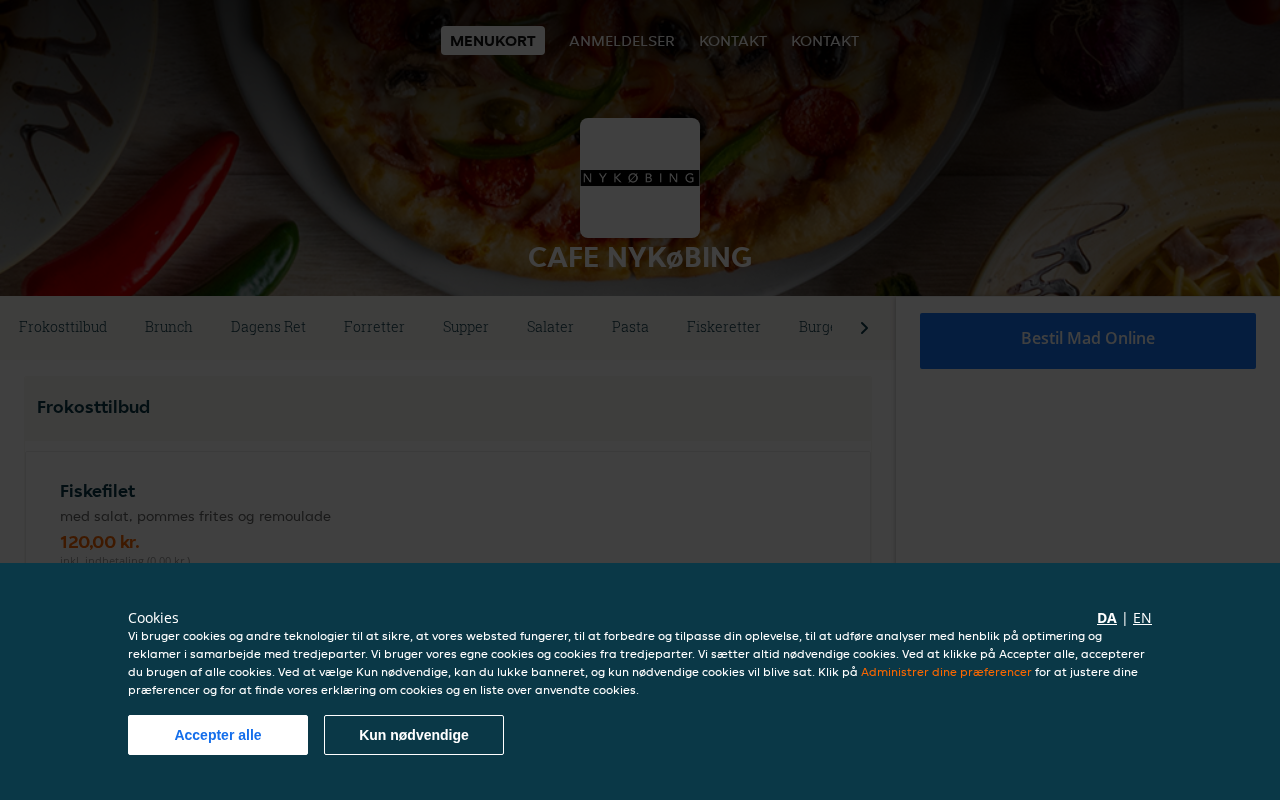Image resolution: width=1280 pixels, height=800 pixels.
Task: Click the Bestil Mad Online button
Action: 1088,340
